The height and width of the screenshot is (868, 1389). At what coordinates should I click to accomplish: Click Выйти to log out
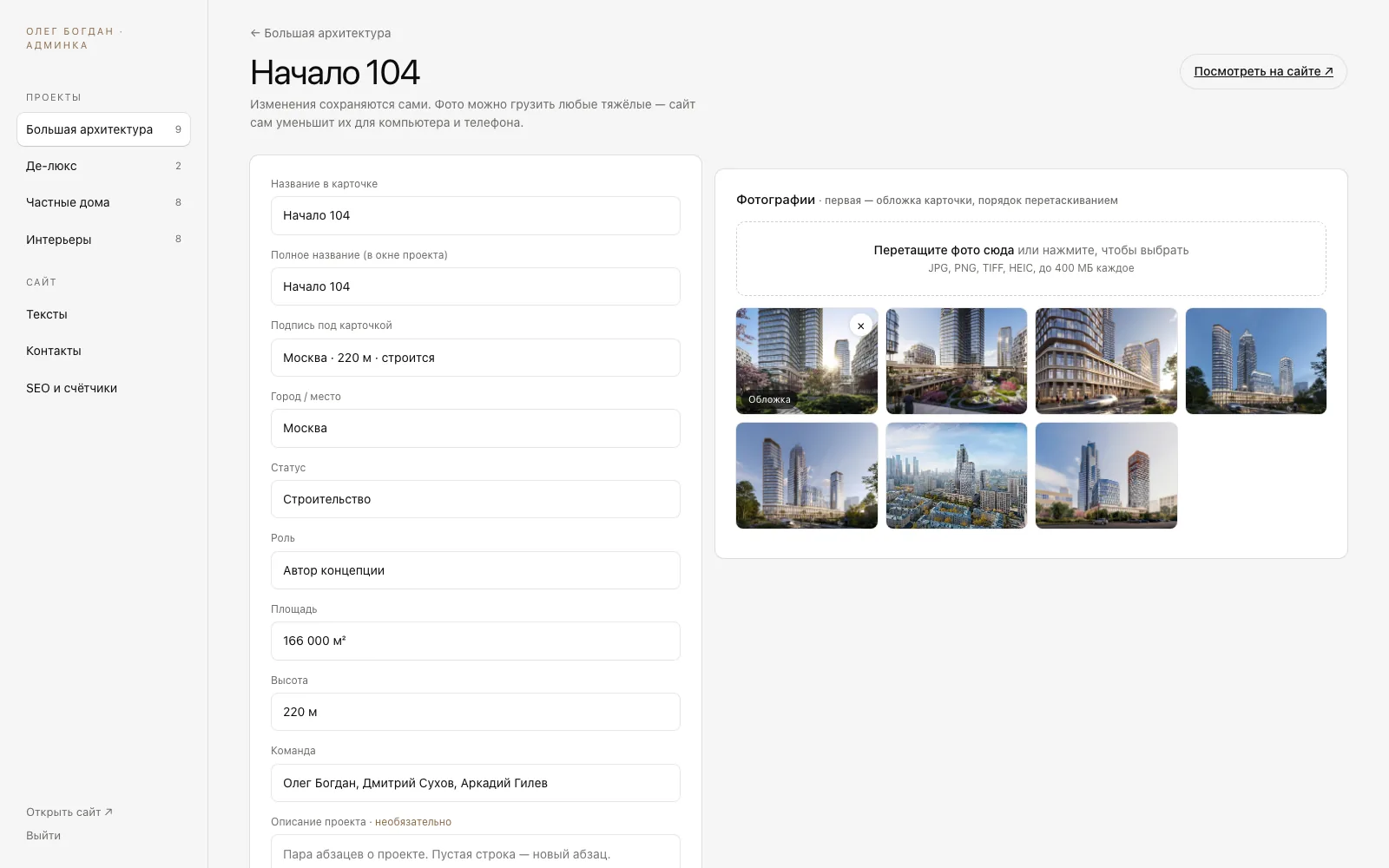point(43,836)
